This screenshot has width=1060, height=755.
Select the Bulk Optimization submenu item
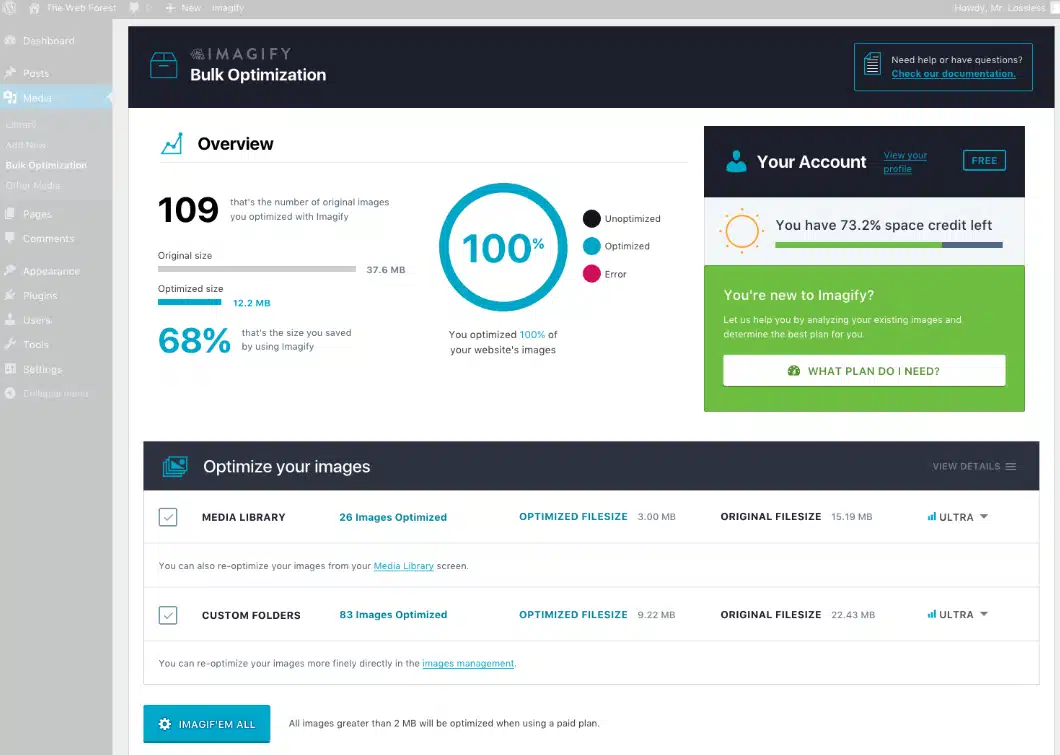pyautogui.click(x=46, y=165)
